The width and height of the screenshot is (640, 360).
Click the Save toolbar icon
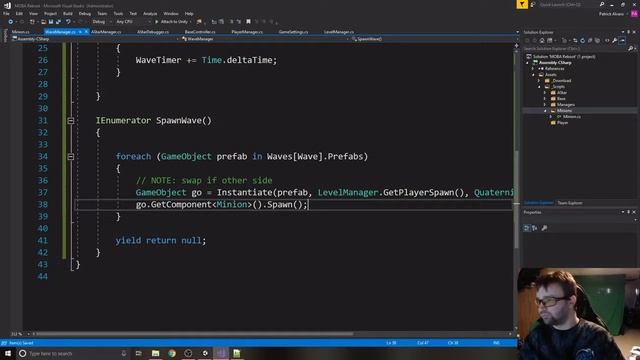pos(51,22)
